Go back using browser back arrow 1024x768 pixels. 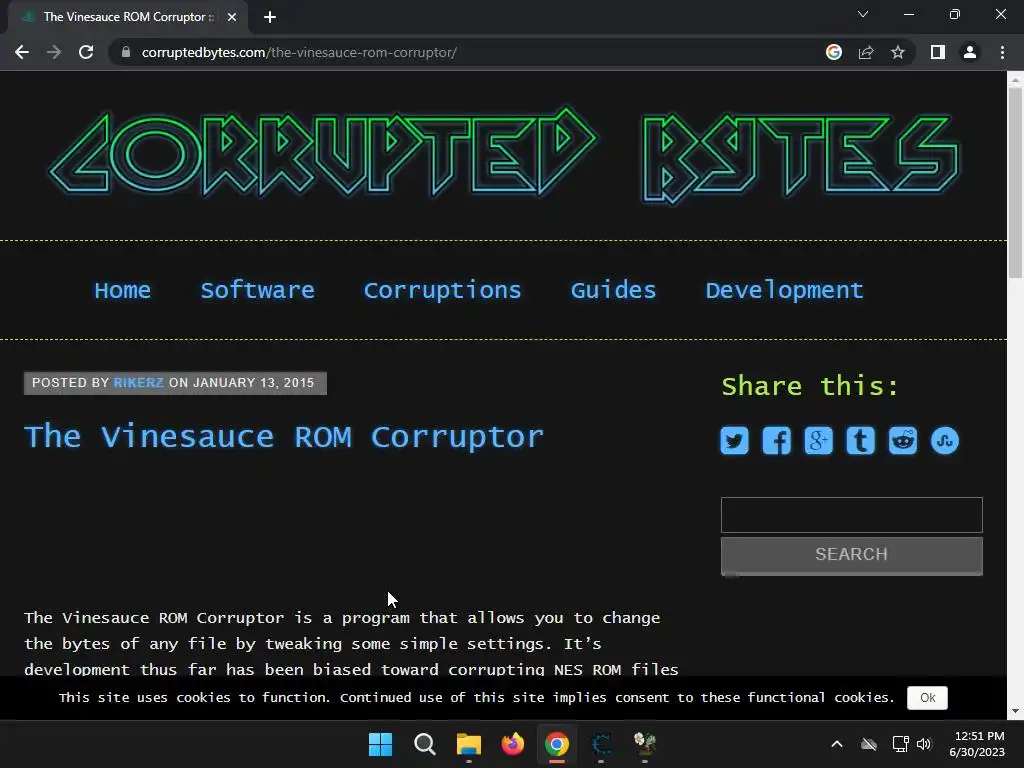click(22, 52)
